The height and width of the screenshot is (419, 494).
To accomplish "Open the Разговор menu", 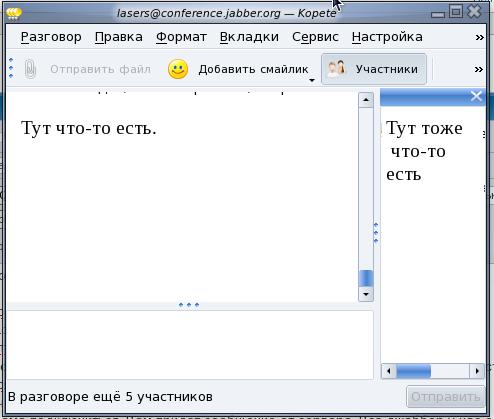I will (x=51, y=37).
